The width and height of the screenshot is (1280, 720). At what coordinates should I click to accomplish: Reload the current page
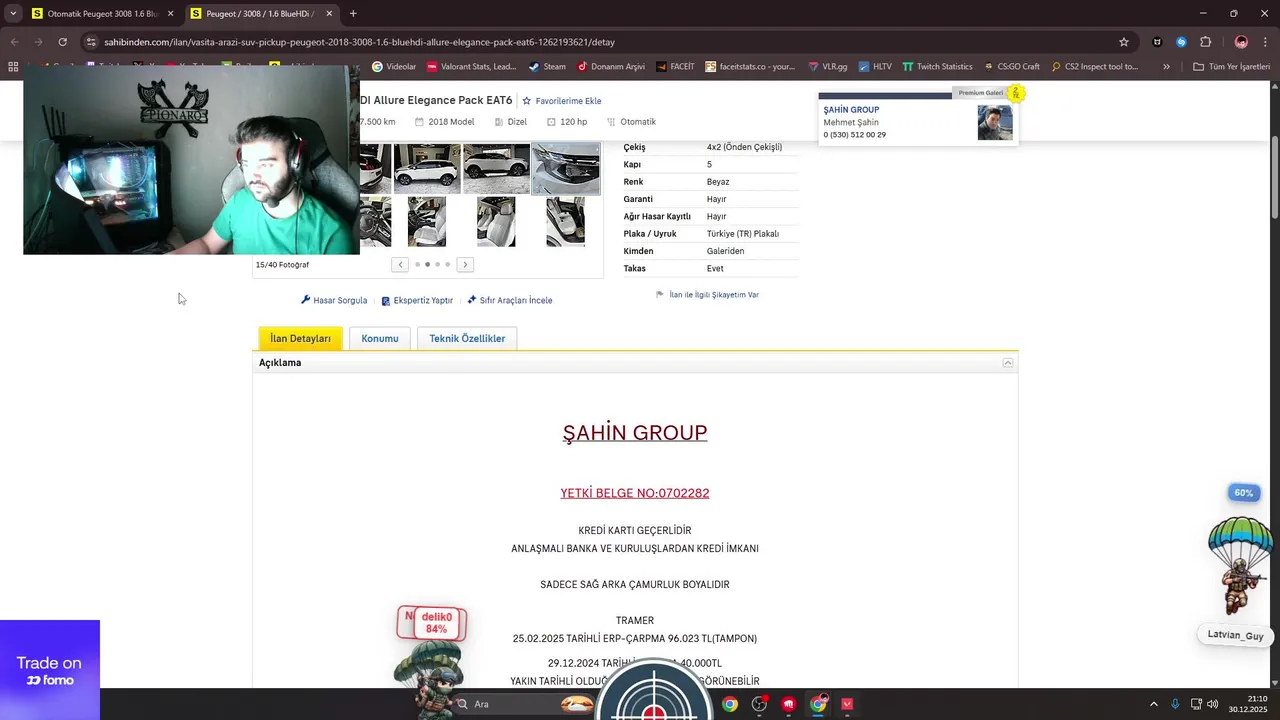click(x=62, y=42)
